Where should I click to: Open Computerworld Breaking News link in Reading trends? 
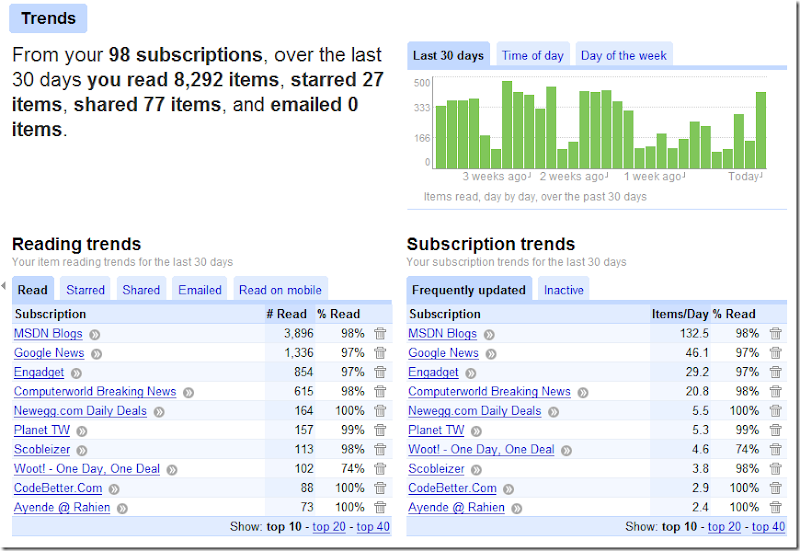(x=95, y=392)
